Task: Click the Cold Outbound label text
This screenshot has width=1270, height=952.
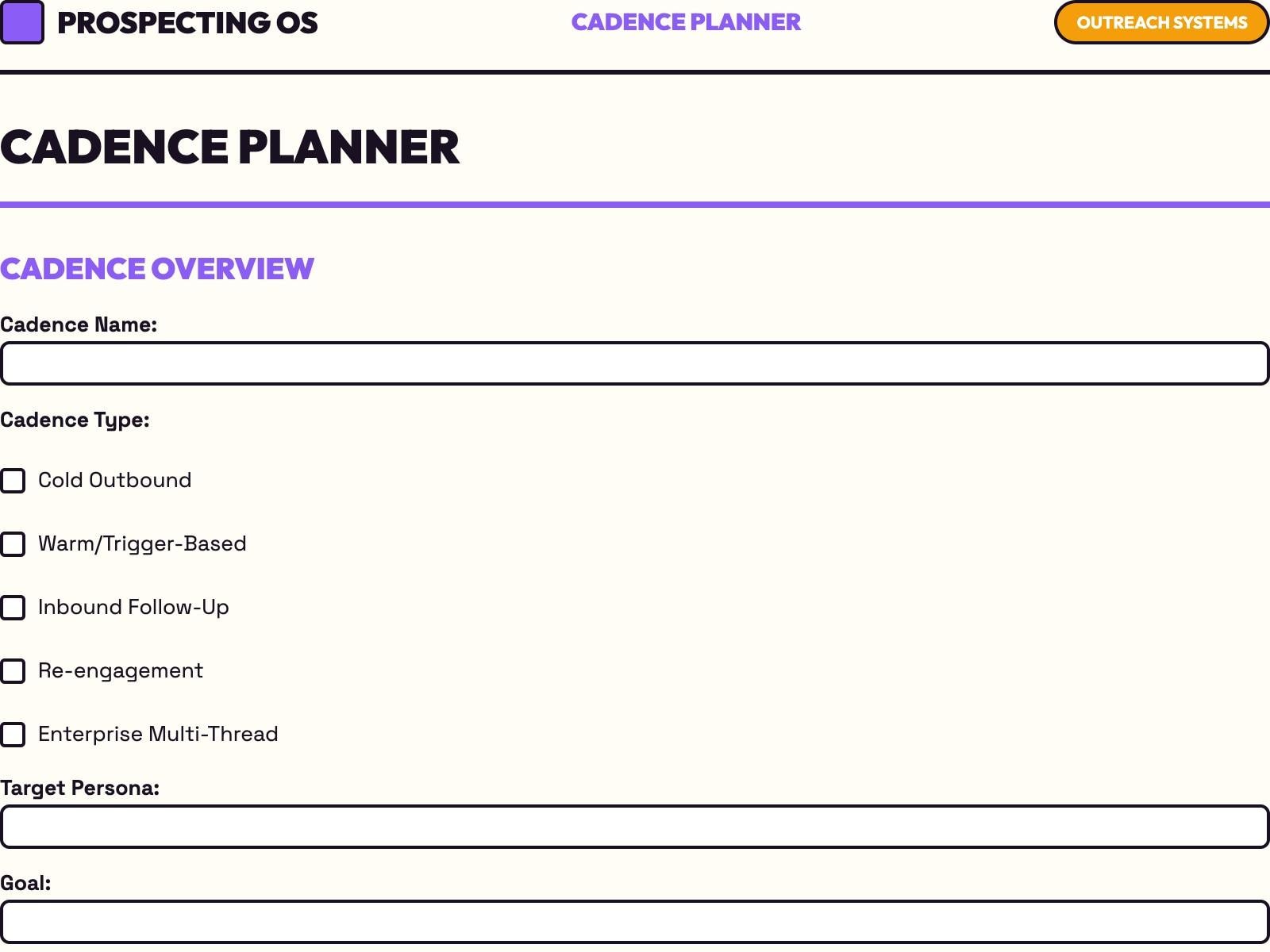Action: pyautogui.click(x=114, y=480)
